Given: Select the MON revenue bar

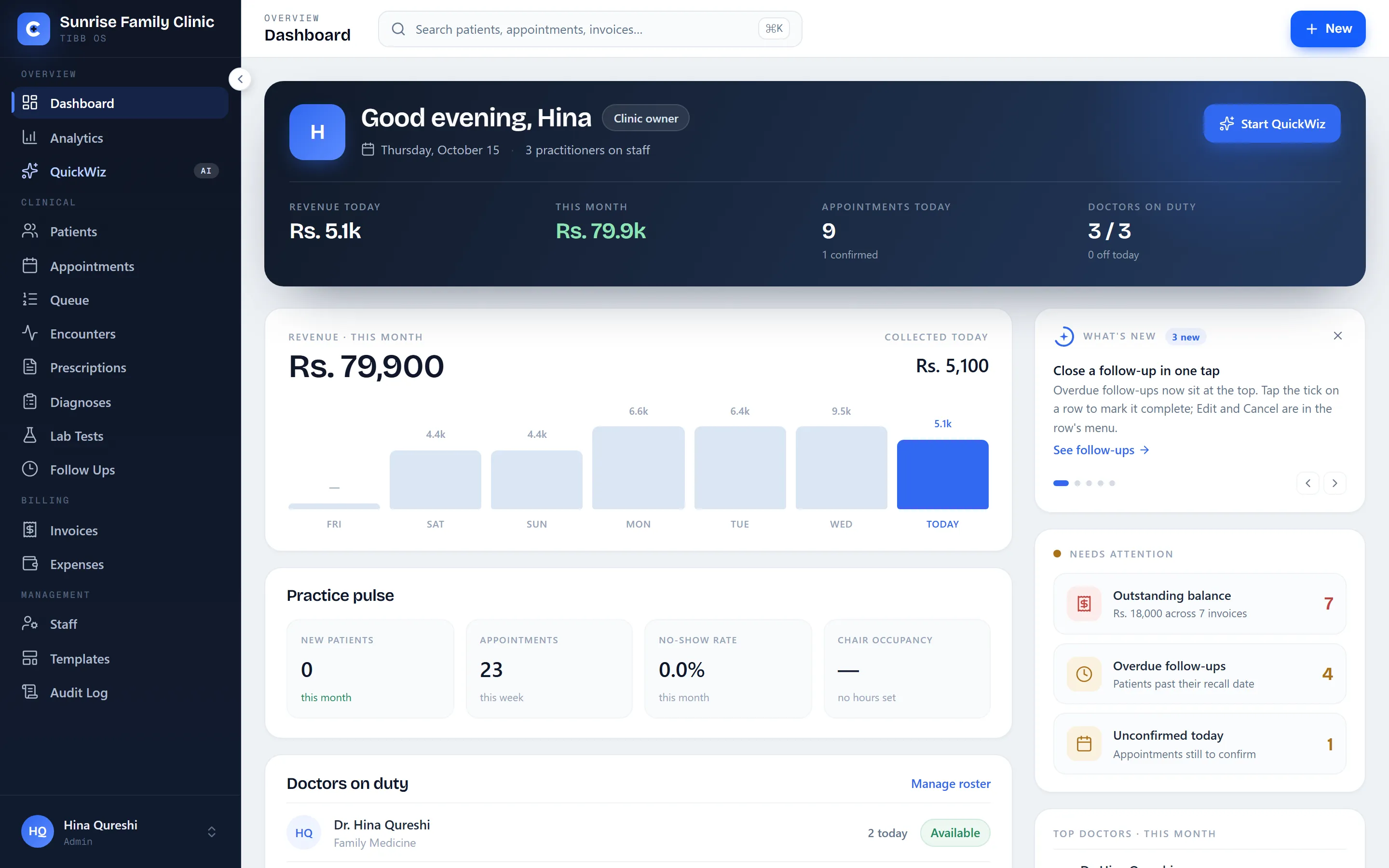Looking at the screenshot, I should (638, 467).
